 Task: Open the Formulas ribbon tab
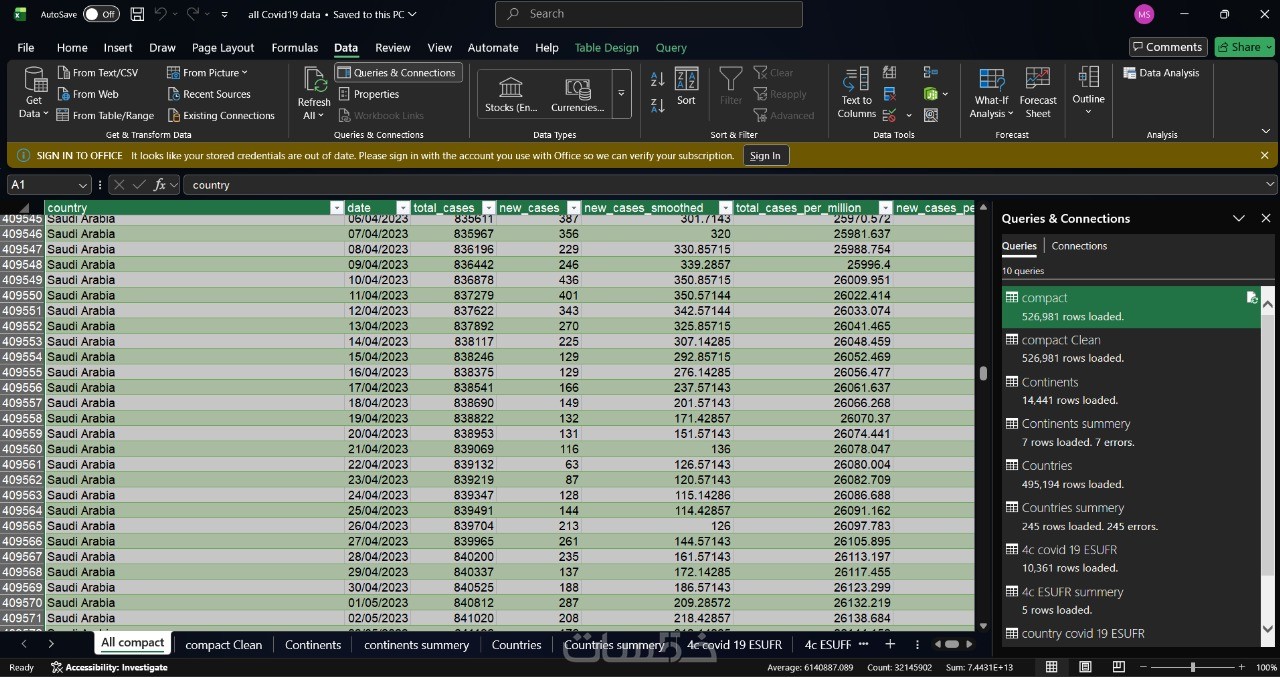tap(295, 47)
